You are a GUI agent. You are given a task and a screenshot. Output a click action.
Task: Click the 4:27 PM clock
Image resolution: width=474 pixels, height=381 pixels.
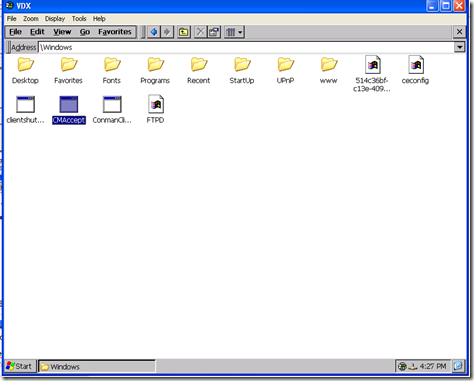coord(433,366)
